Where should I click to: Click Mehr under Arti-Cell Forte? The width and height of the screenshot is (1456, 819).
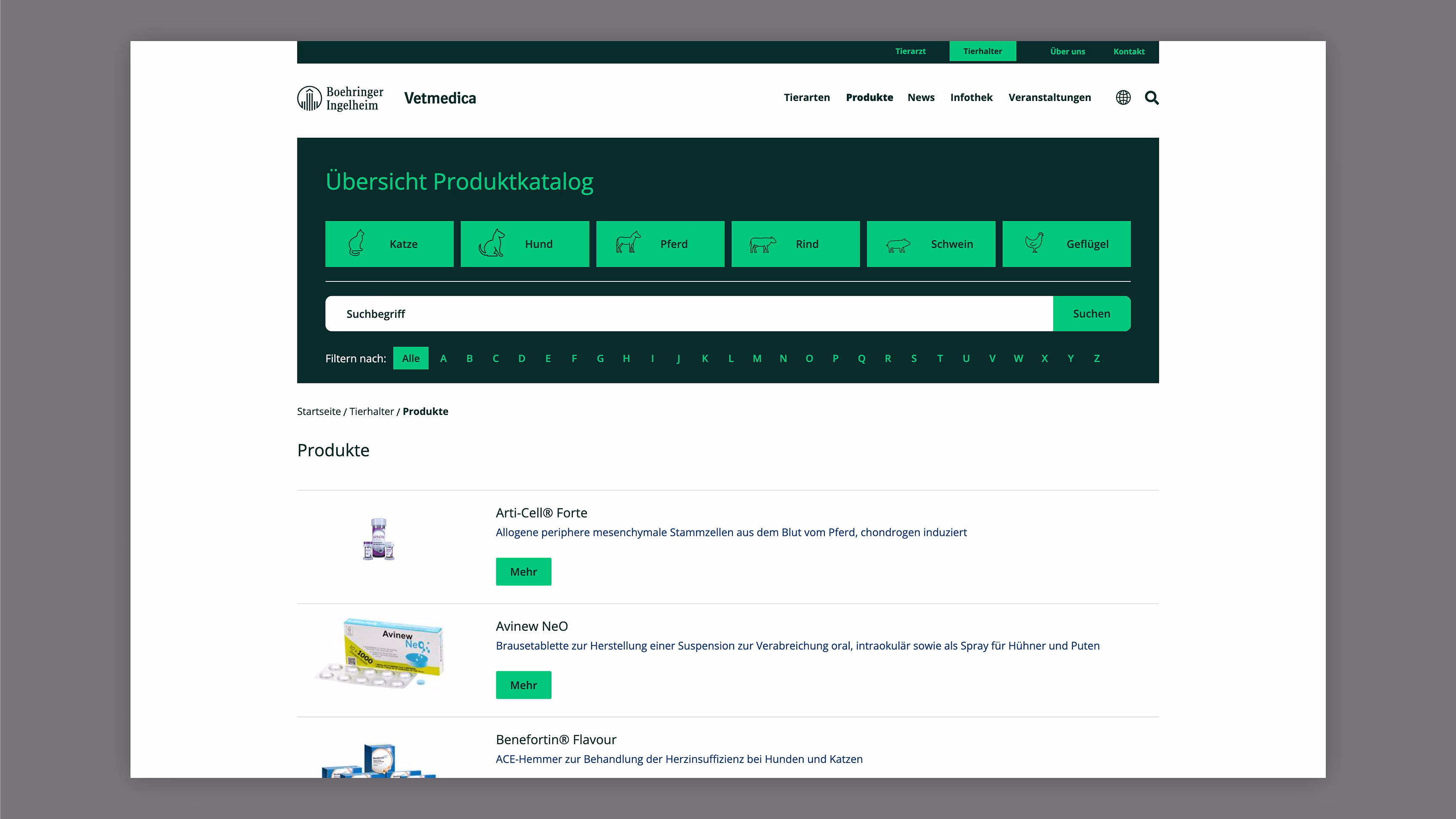coord(523,572)
